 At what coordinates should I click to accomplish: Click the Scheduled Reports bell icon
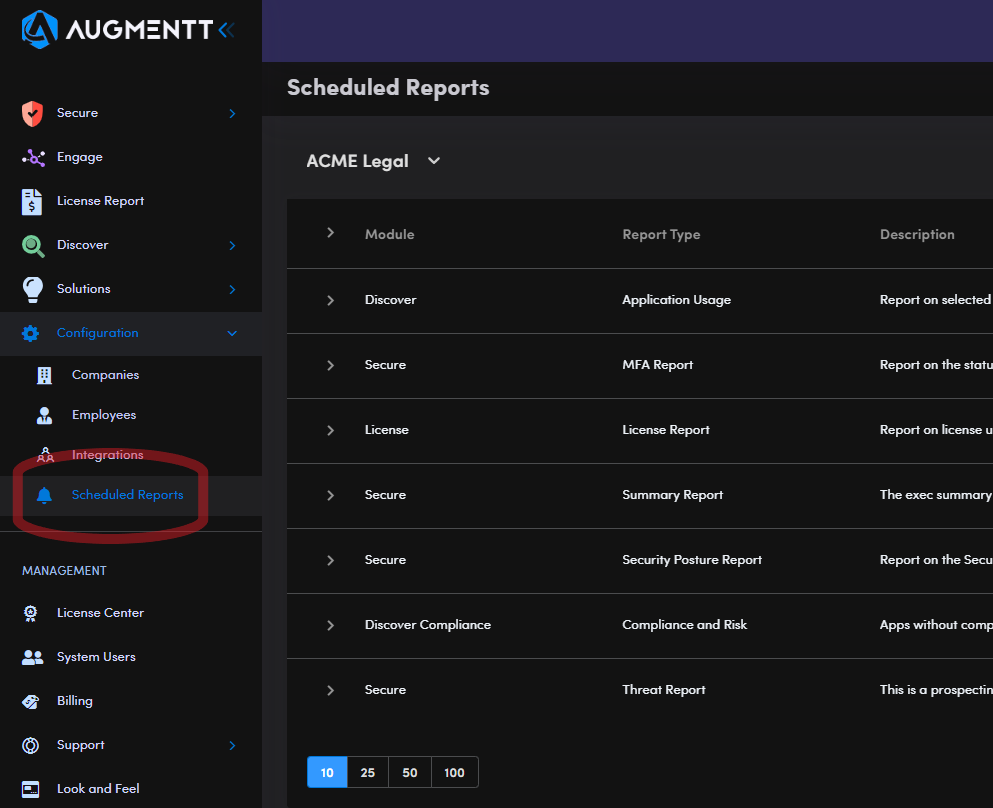tap(44, 495)
